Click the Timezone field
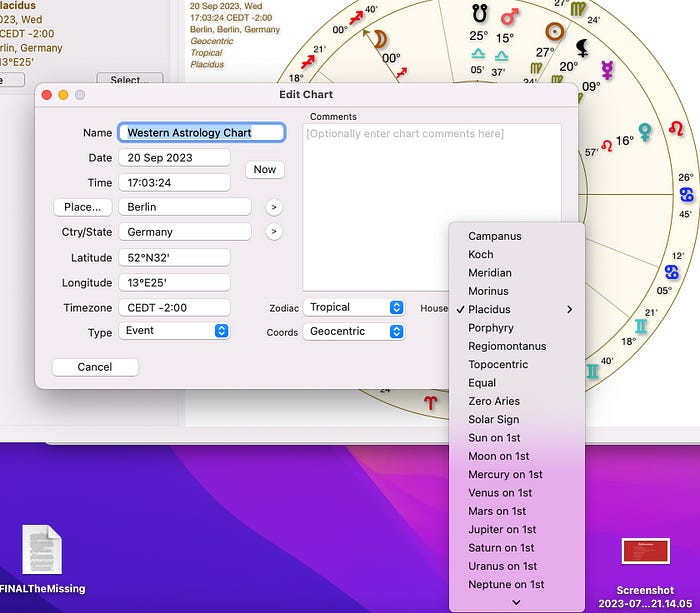Screen dimensions: 700x613 pyautogui.click(x=175, y=308)
